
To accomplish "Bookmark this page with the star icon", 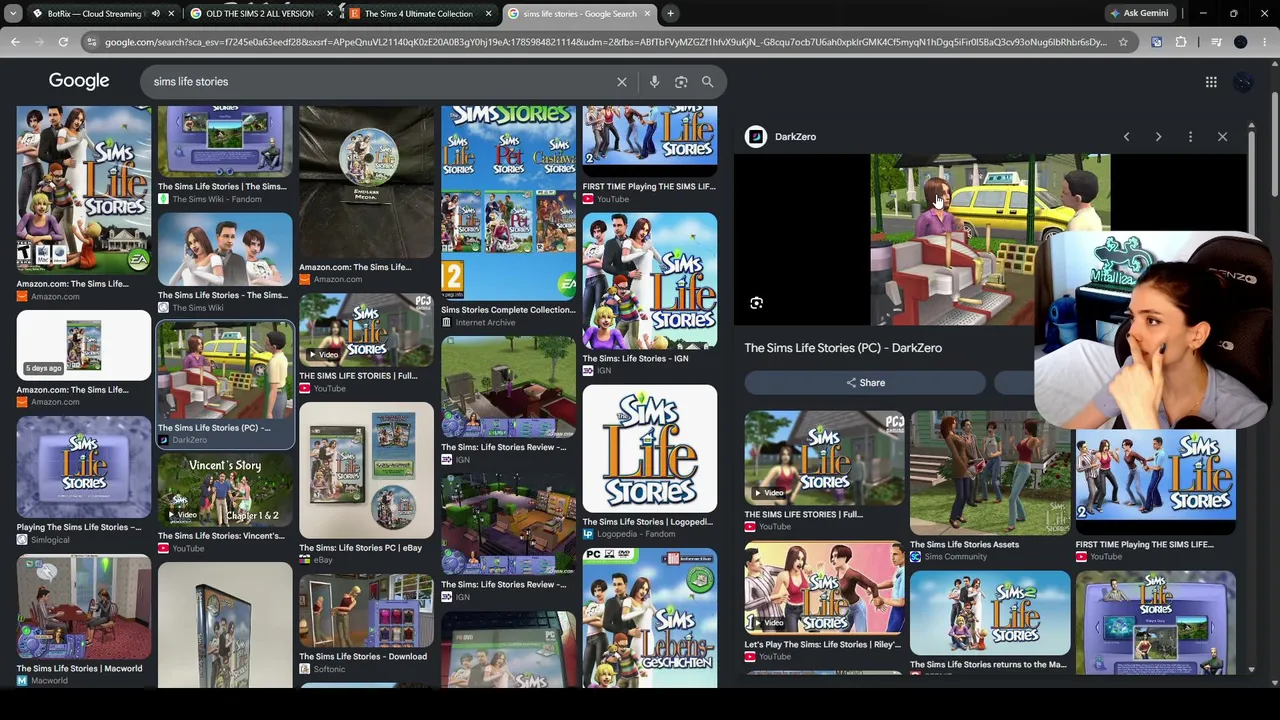I will pyautogui.click(x=1123, y=42).
